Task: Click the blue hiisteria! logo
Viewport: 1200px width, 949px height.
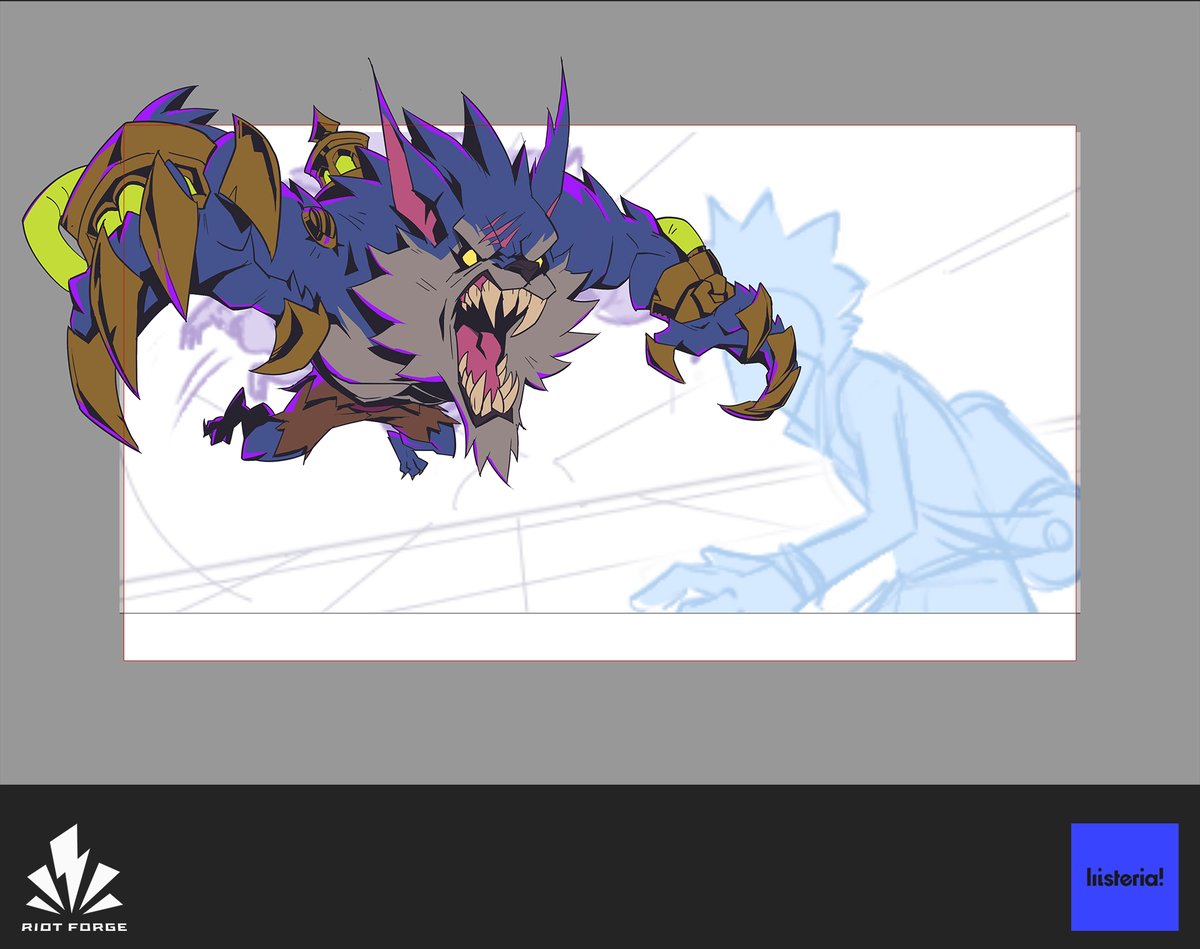Action: coord(1125,877)
